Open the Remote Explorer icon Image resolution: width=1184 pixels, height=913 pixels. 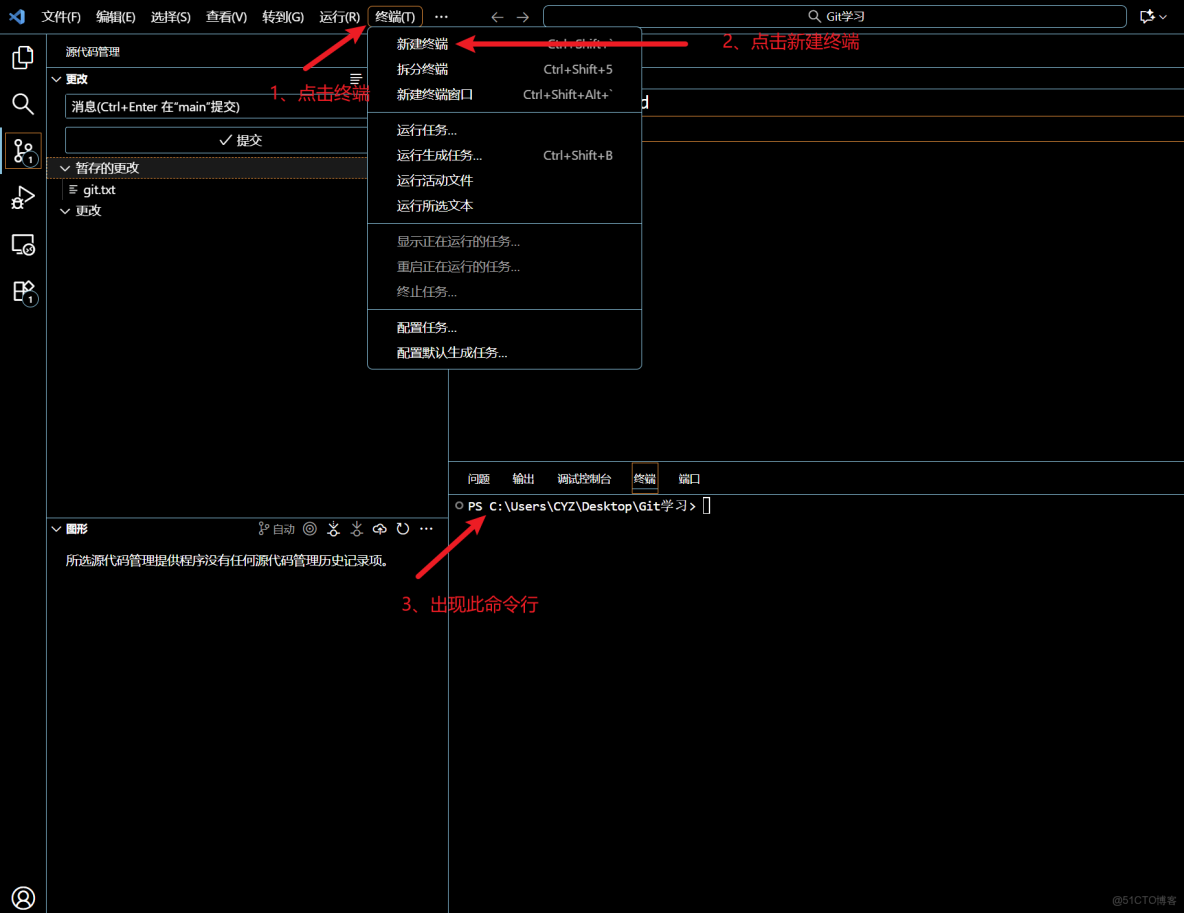pyautogui.click(x=22, y=245)
